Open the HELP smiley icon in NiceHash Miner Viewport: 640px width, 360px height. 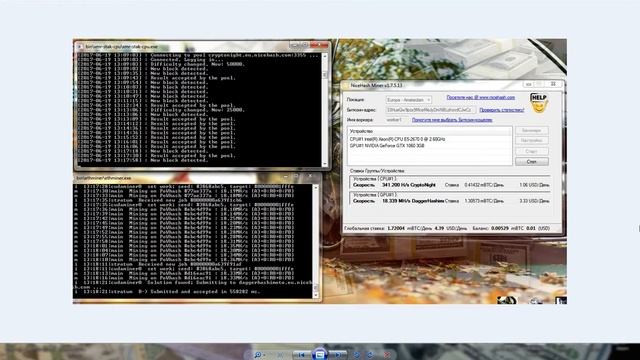pos(538,103)
